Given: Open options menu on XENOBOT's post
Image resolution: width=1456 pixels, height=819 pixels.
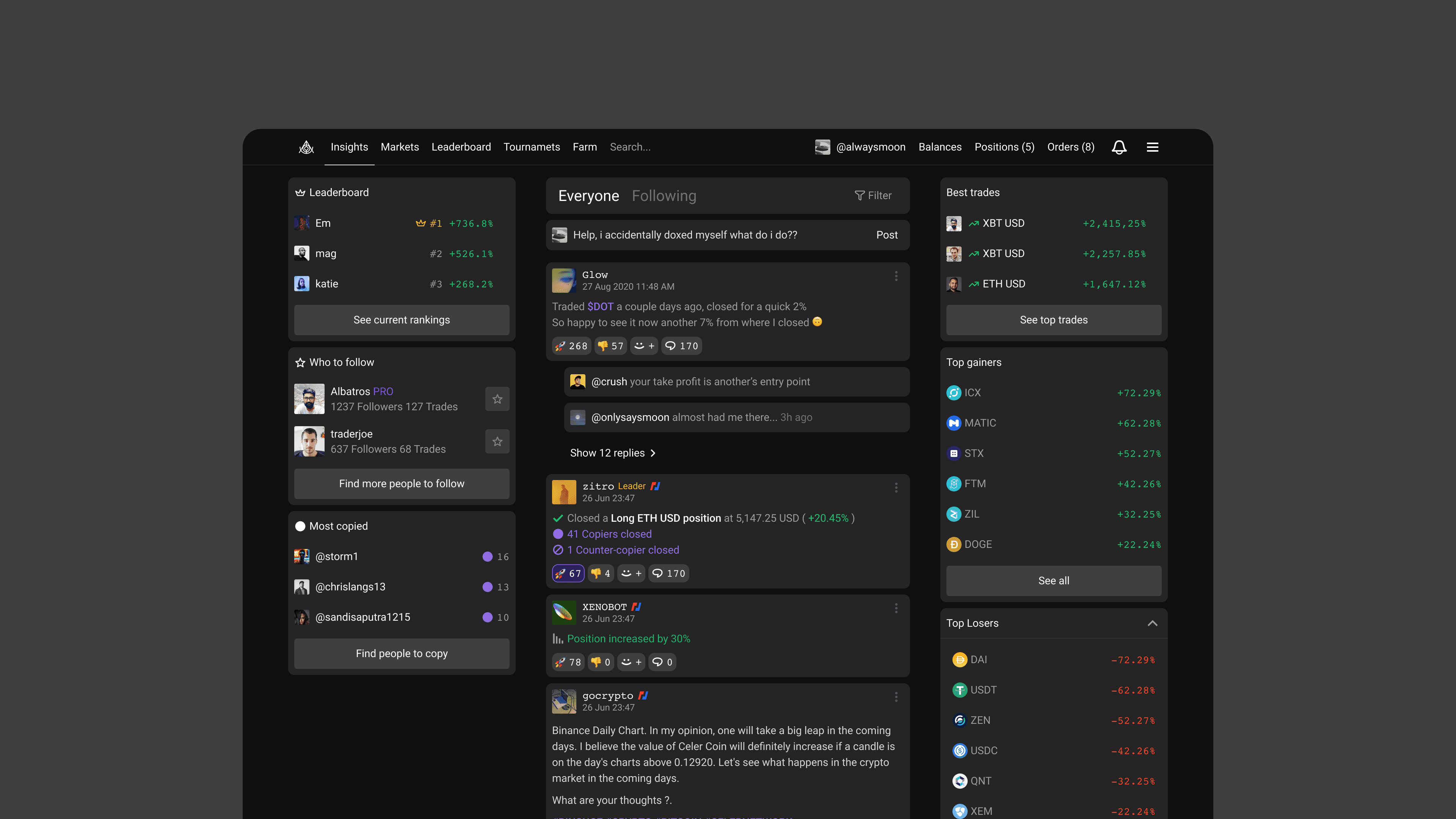Looking at the screenshot, I should tap(896, 608).
